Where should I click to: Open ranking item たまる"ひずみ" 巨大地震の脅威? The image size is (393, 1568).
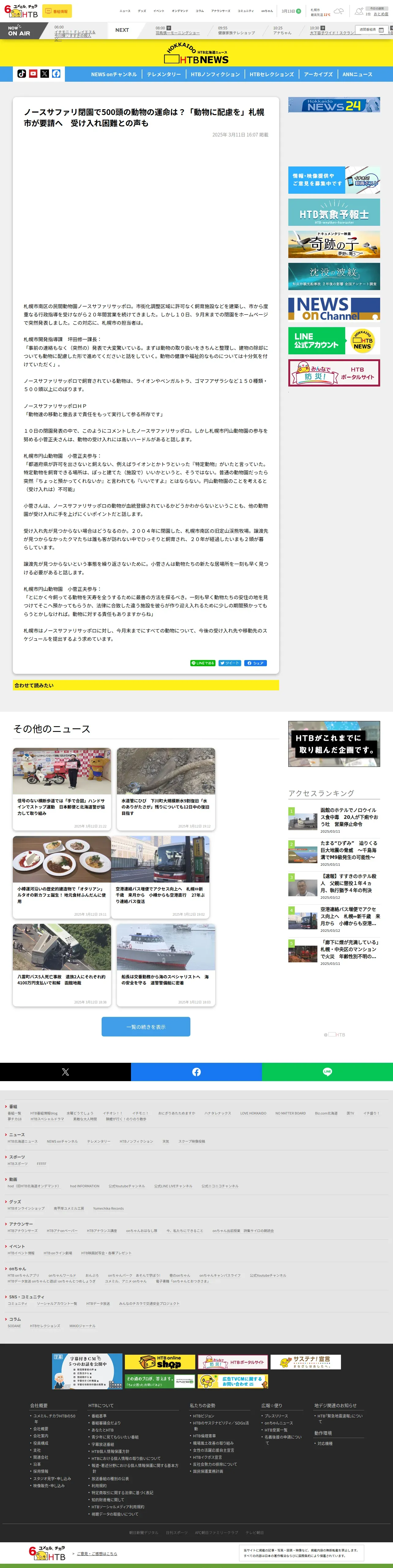(x=334, y=853)
